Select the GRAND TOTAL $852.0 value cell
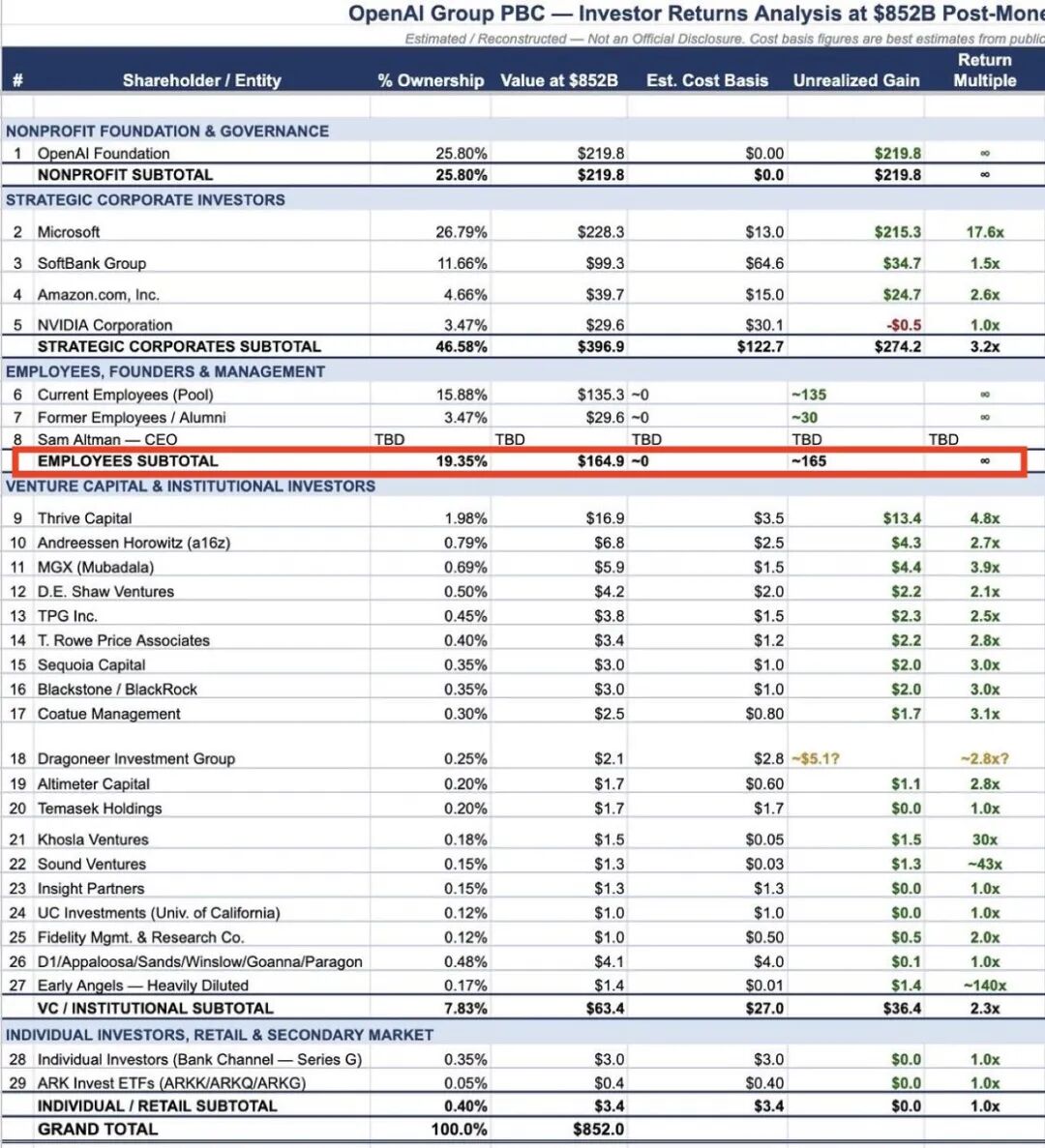The width and height of the screenshot is (1045, 1148). click(598, 1129)
